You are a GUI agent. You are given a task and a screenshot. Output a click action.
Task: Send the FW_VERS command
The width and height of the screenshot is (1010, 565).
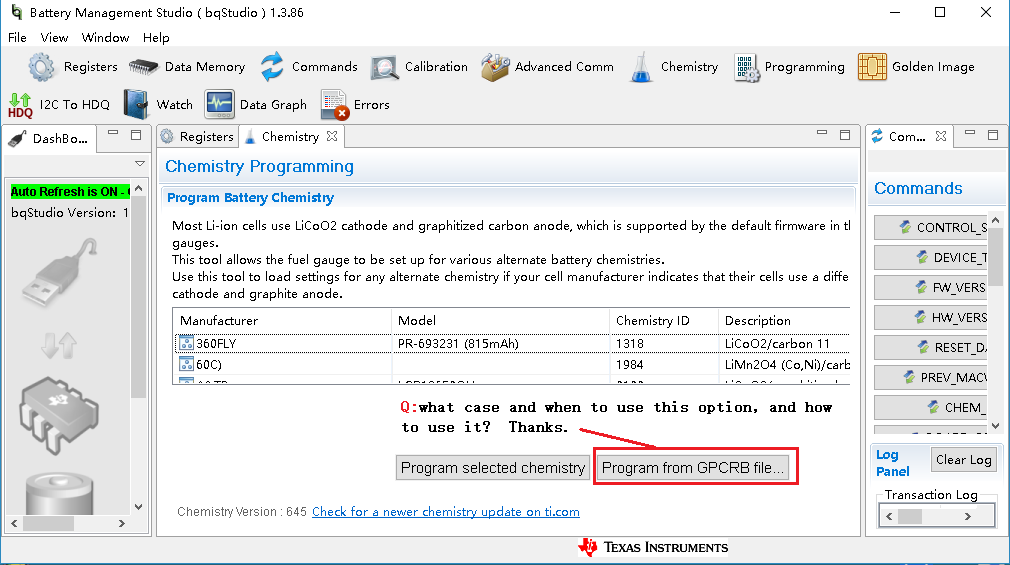931,287
